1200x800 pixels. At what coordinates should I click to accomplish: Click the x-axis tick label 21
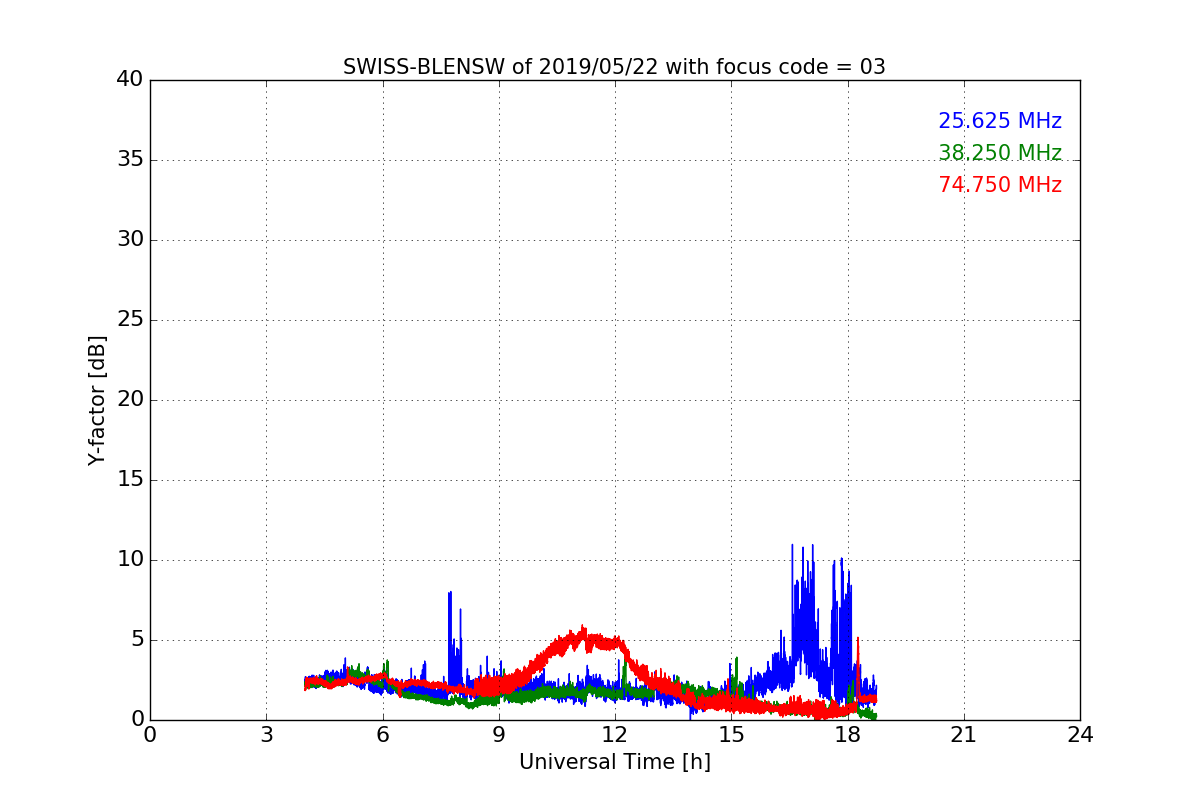964,734
